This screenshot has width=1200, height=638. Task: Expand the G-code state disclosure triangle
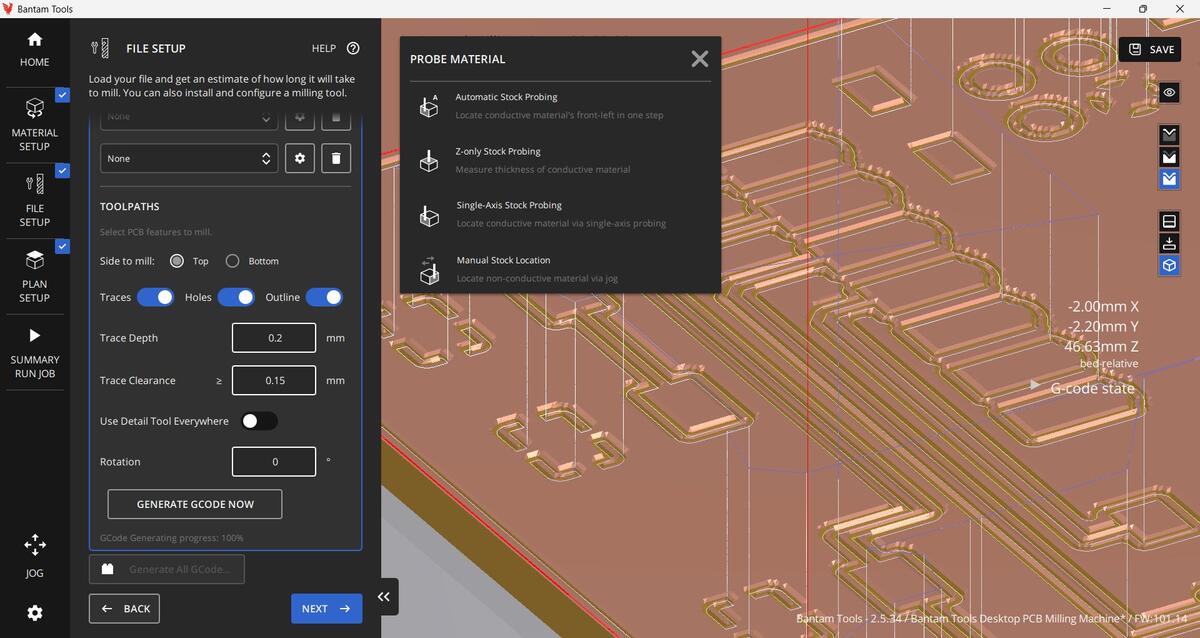click(x=1036, y=385)
